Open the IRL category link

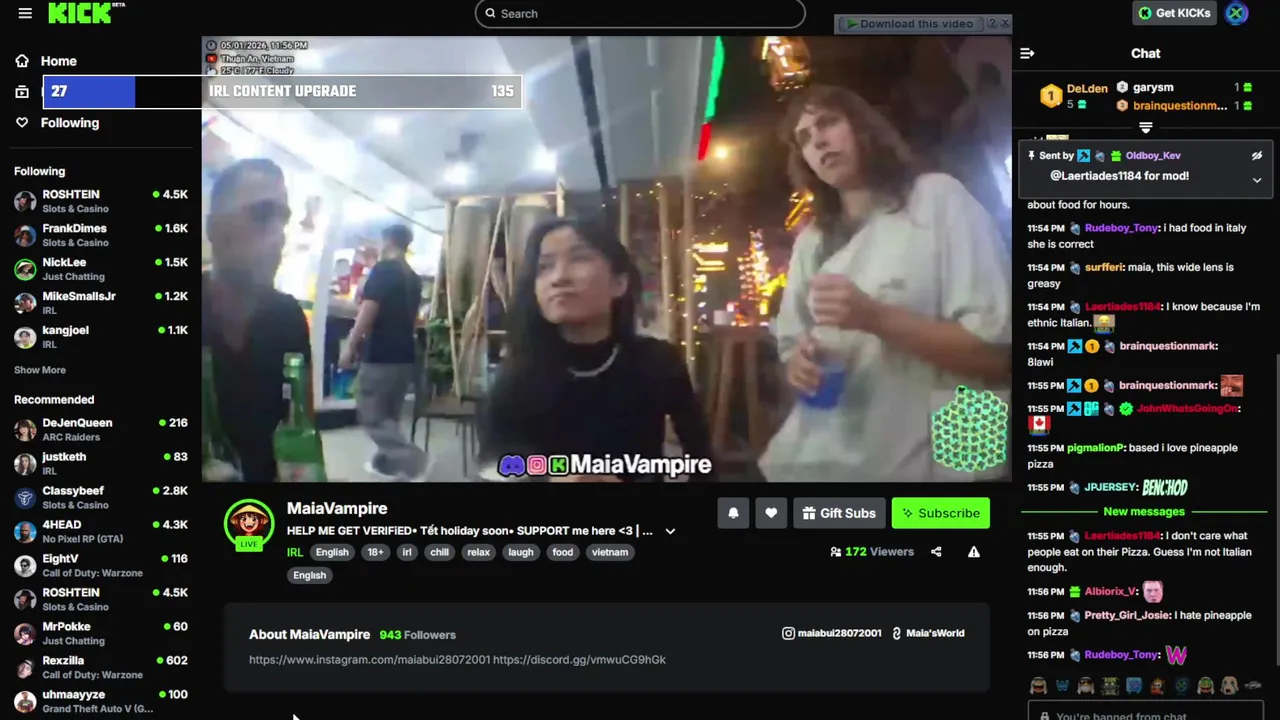pyautogui.click(x=295, y=552)
